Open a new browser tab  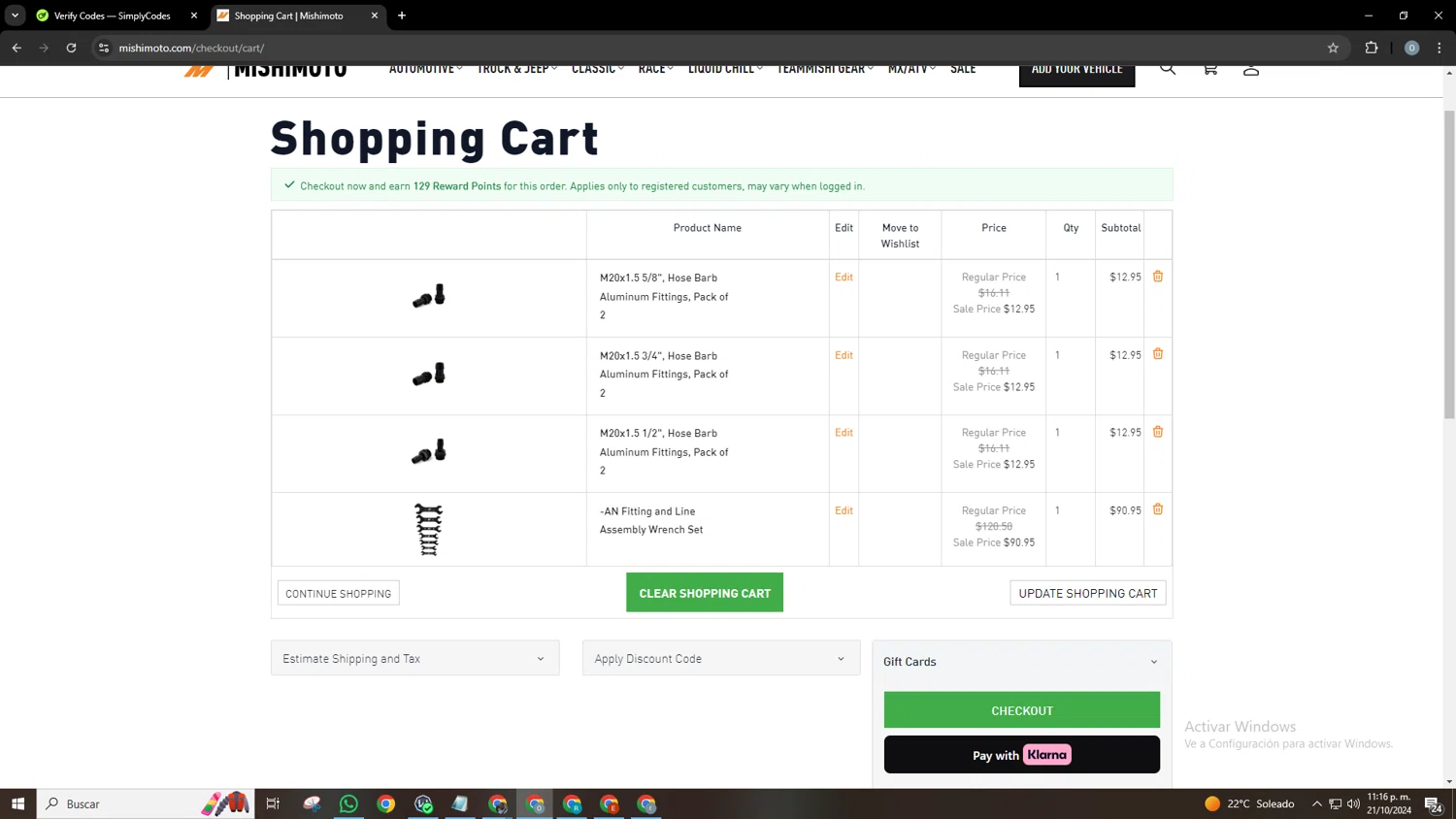click(x=402, y=16)
